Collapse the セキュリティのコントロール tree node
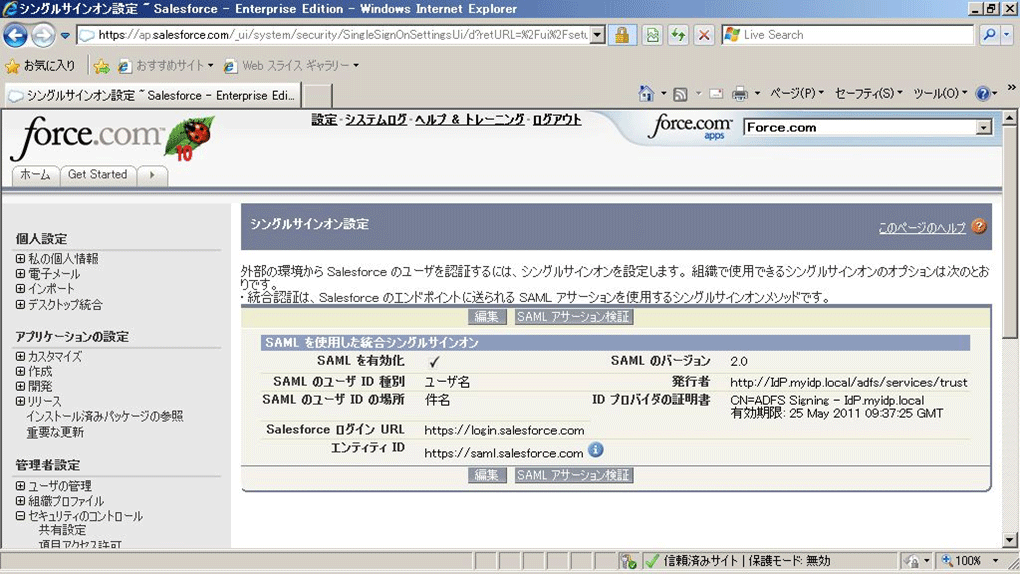The width and height of the screenshot is (1020, 574). [20, 515]
